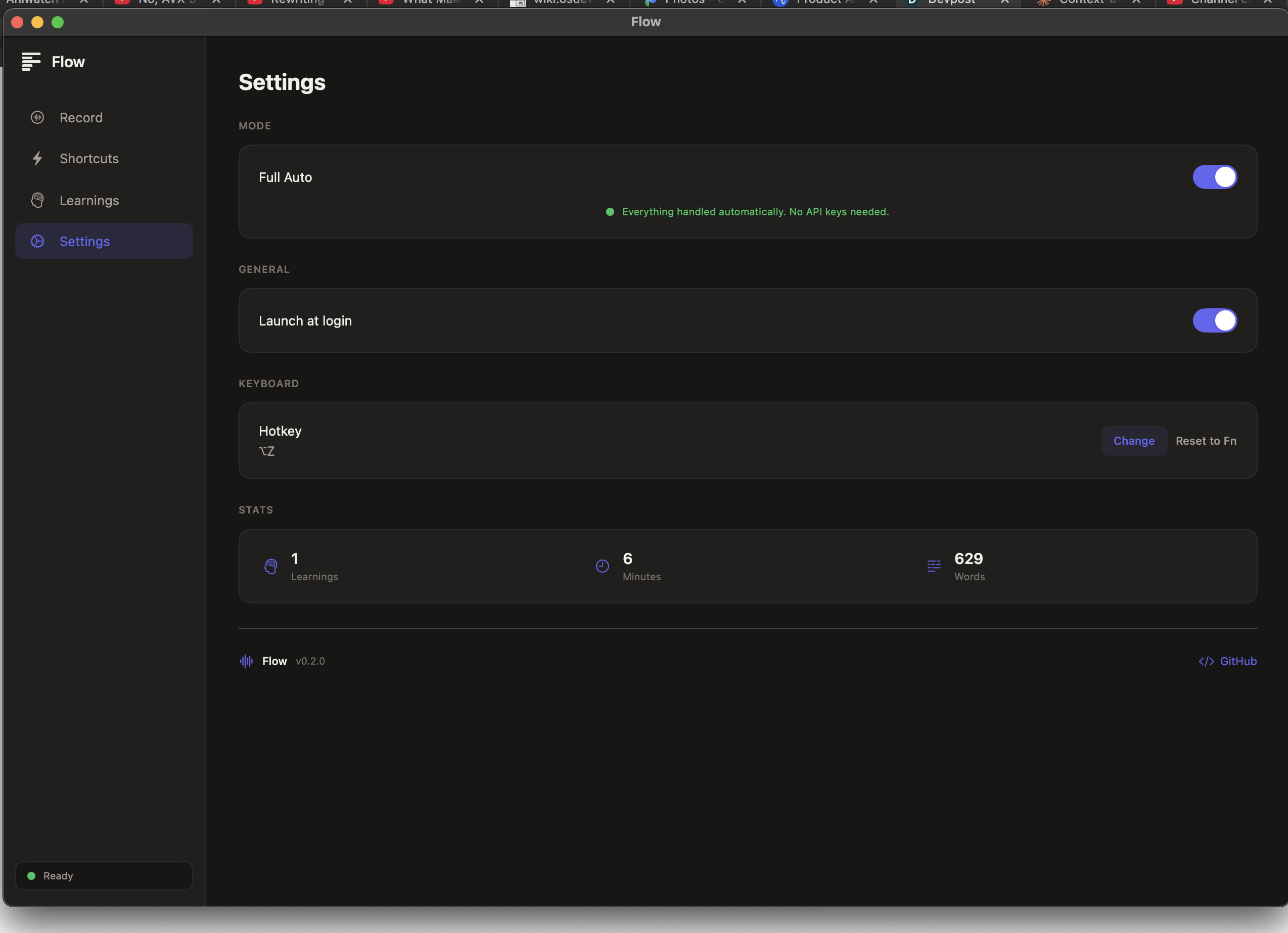Open the Record section

81,118
